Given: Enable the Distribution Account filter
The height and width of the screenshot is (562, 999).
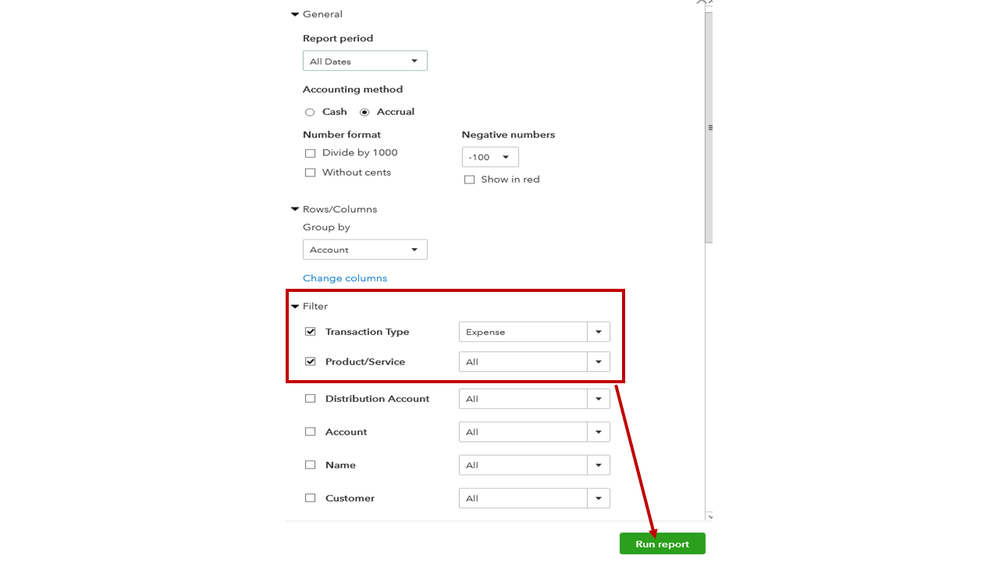Looking at the screenshot, I should pos(310,399).
